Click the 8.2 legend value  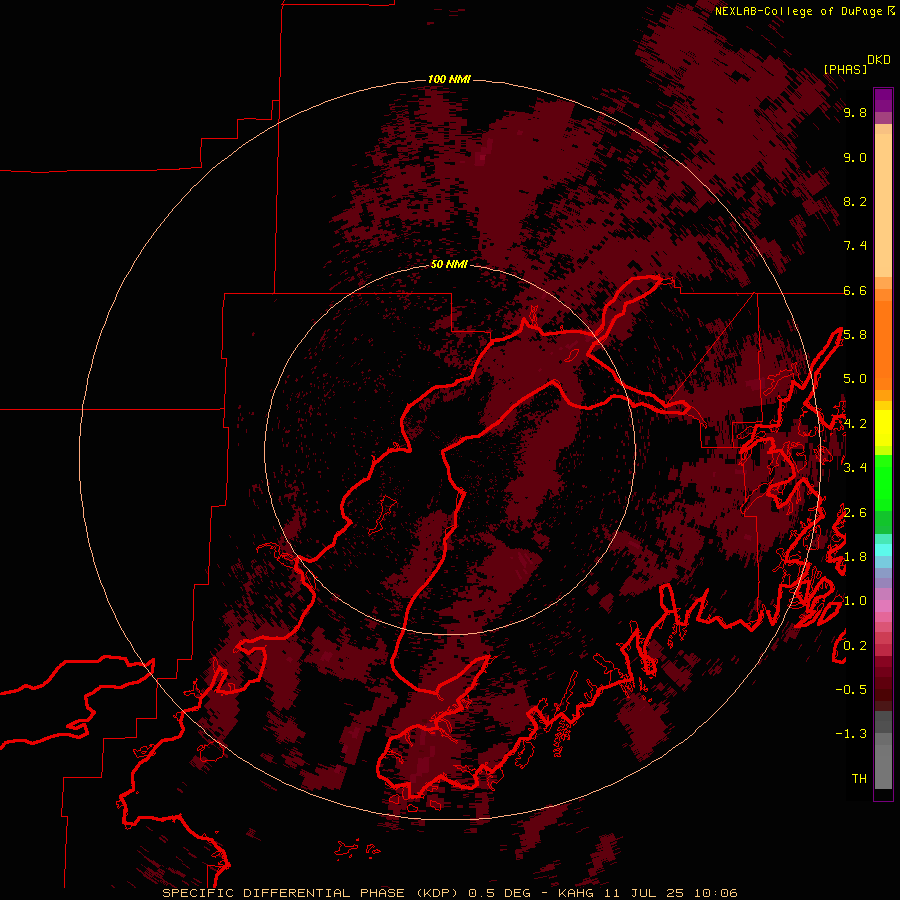(x=855, y=201)
